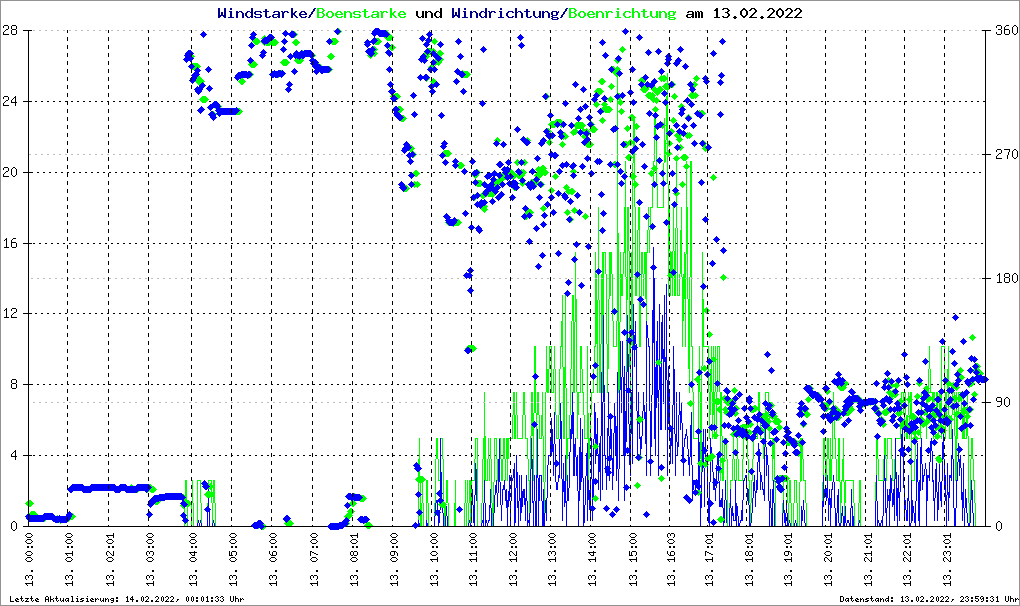Select the 08:01 time axis label
This screenshot has height=606, width=1020.
pyautogui.click(x=350, y=558)
